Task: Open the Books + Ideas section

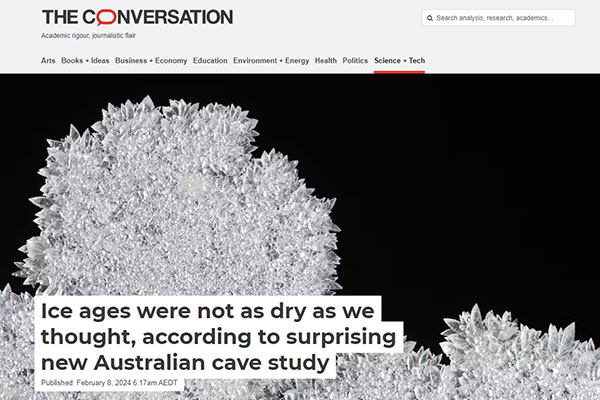Action: 85,60
